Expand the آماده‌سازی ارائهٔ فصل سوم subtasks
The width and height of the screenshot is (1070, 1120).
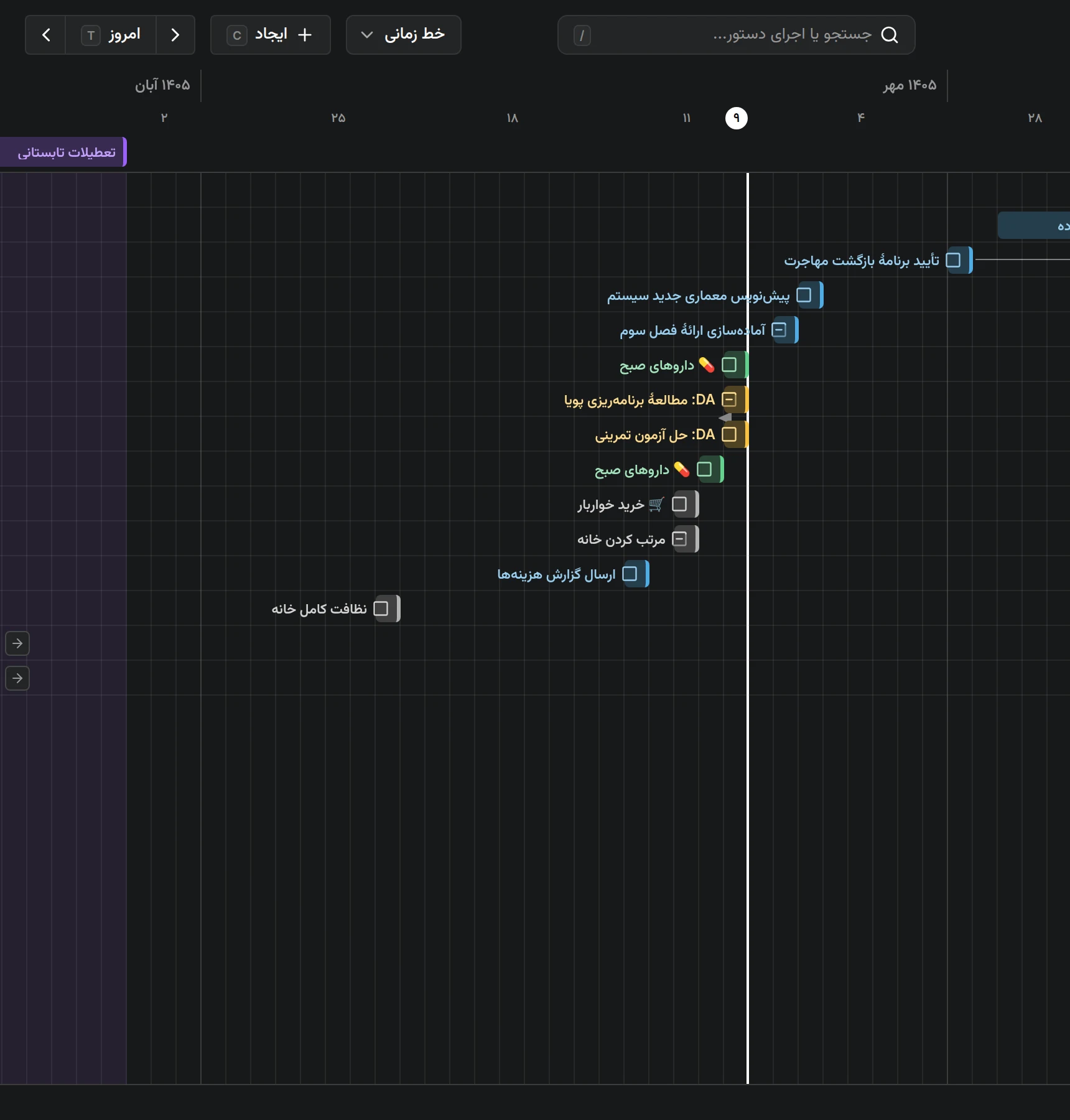[x=779, y=330]
